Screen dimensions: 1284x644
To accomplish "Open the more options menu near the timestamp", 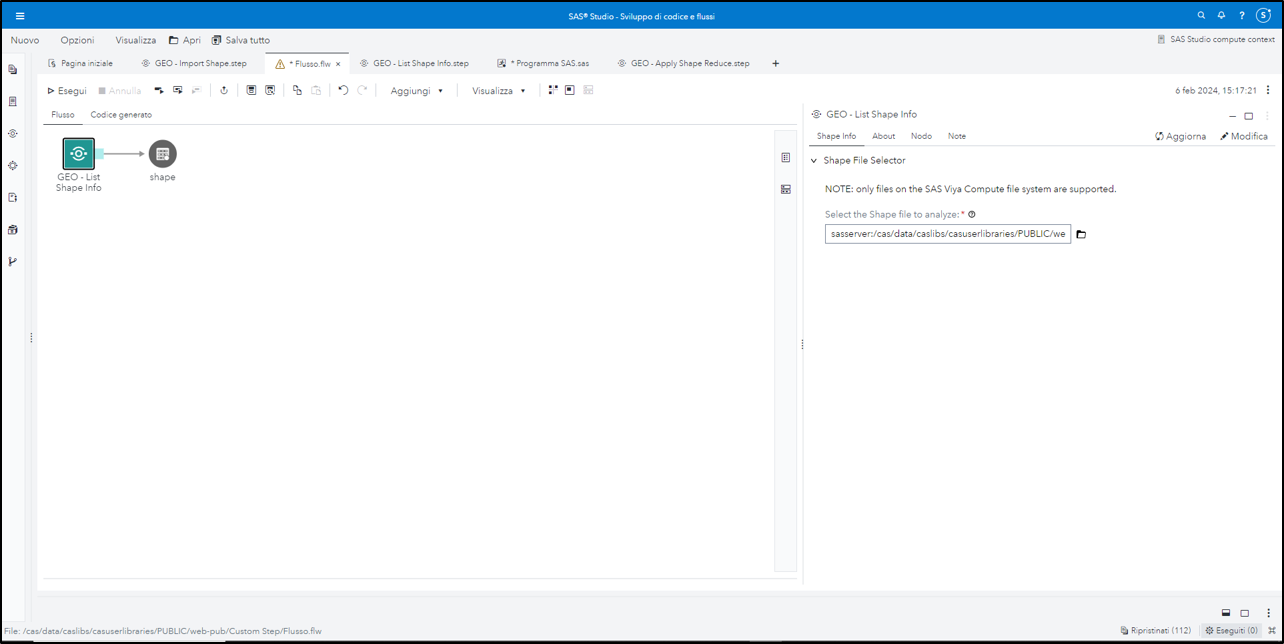I will (1268, 90).
